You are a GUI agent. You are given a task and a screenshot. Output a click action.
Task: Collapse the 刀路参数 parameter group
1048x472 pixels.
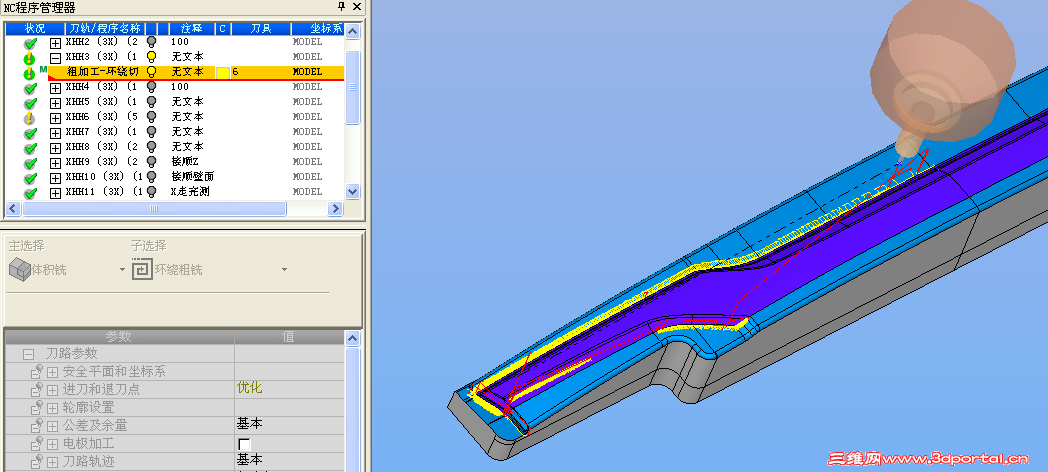pyautogui.click(x=28, y=354)
